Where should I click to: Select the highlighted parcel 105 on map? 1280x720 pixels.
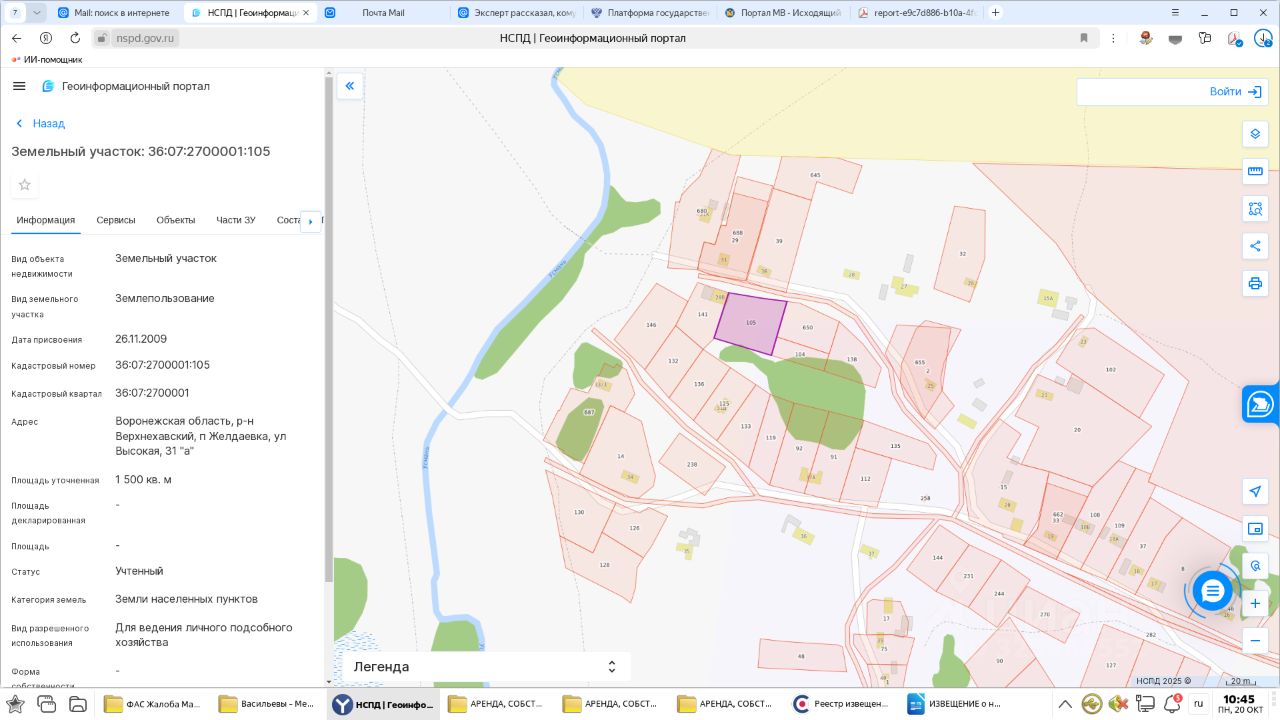tap(752, 324)
